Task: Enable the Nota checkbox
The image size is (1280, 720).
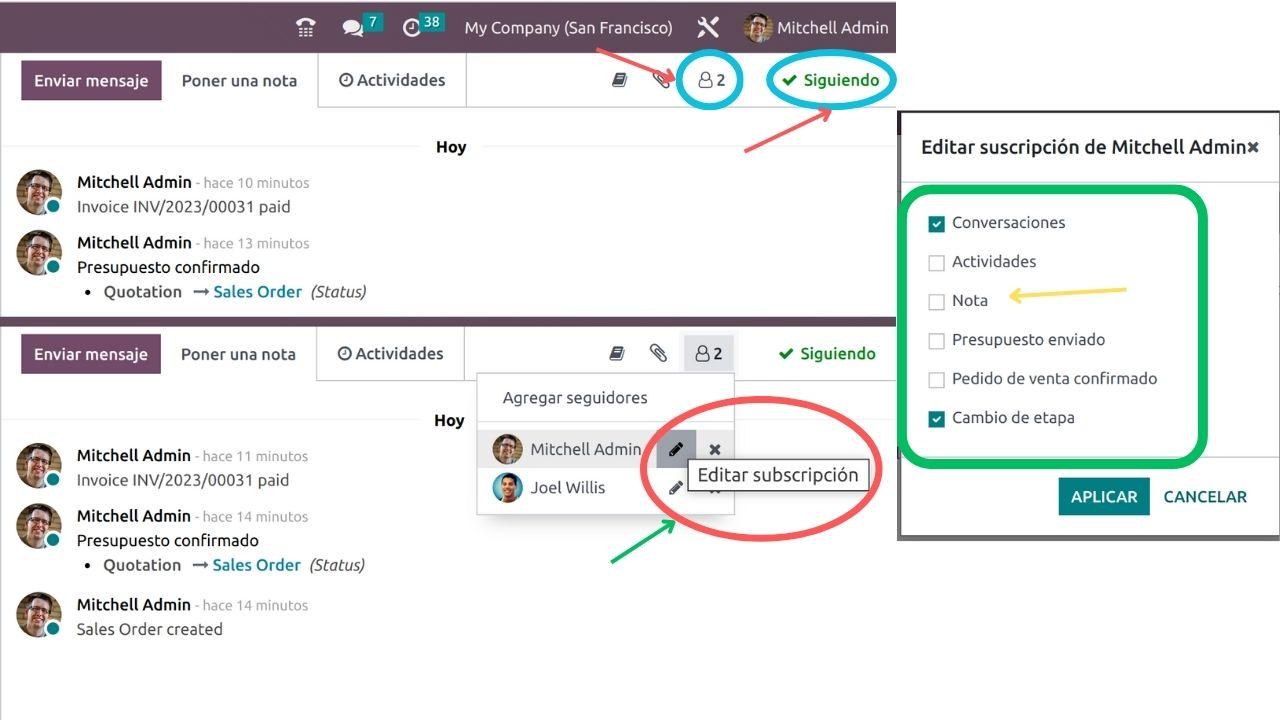Action: [x=936, y=301]
